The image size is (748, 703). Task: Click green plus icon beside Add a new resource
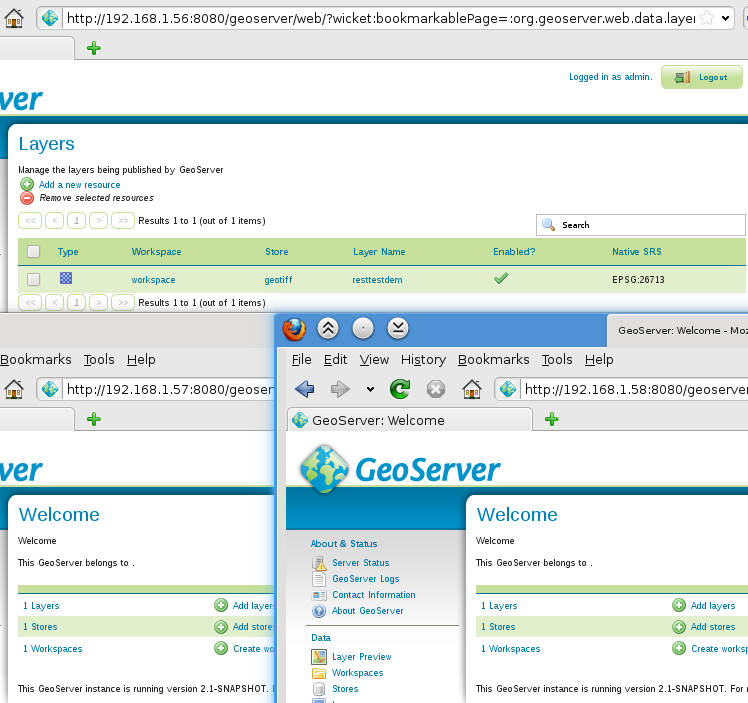point(27,184)
